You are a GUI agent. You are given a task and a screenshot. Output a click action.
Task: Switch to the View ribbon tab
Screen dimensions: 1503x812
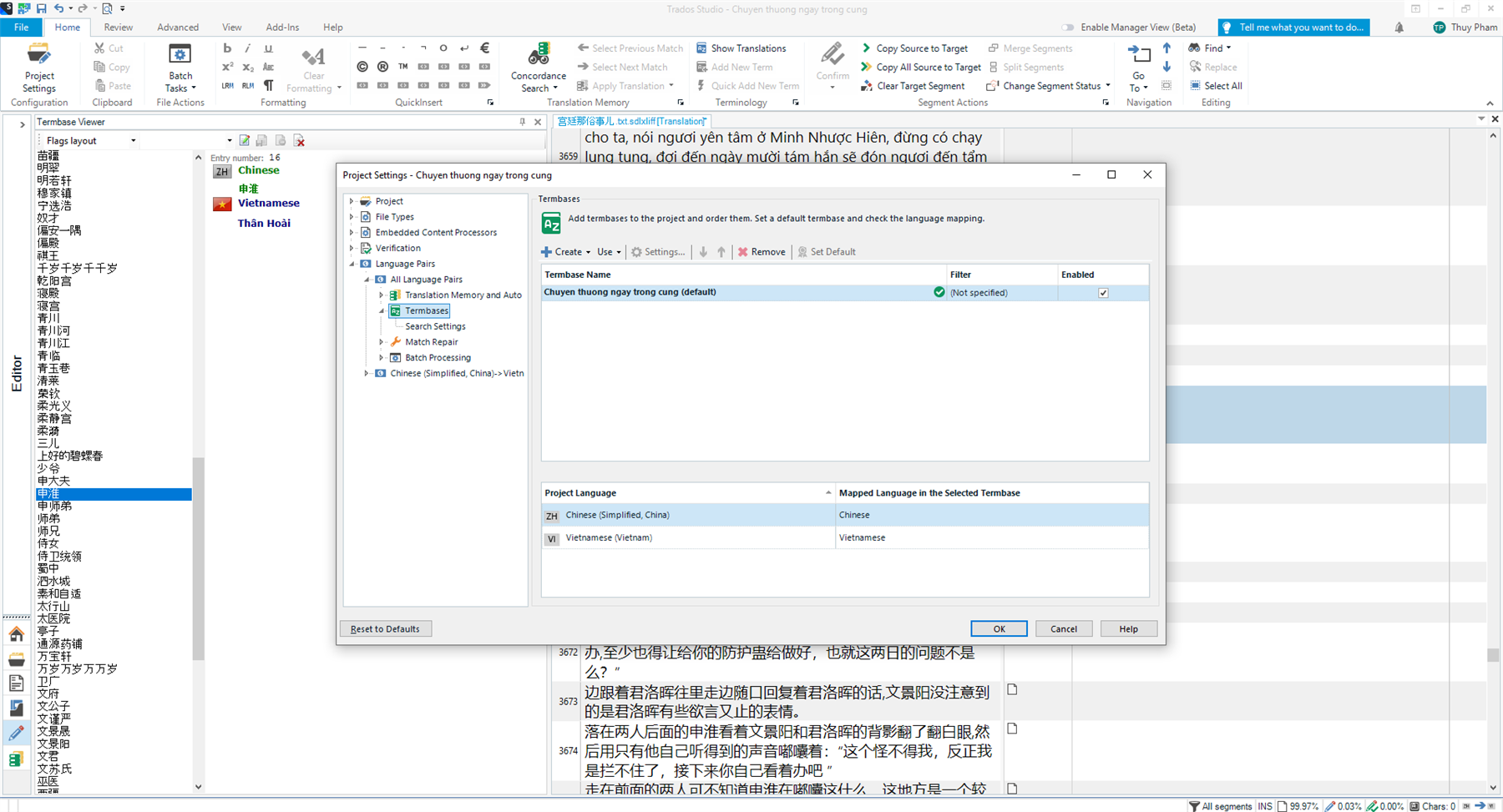click(231, 28)
